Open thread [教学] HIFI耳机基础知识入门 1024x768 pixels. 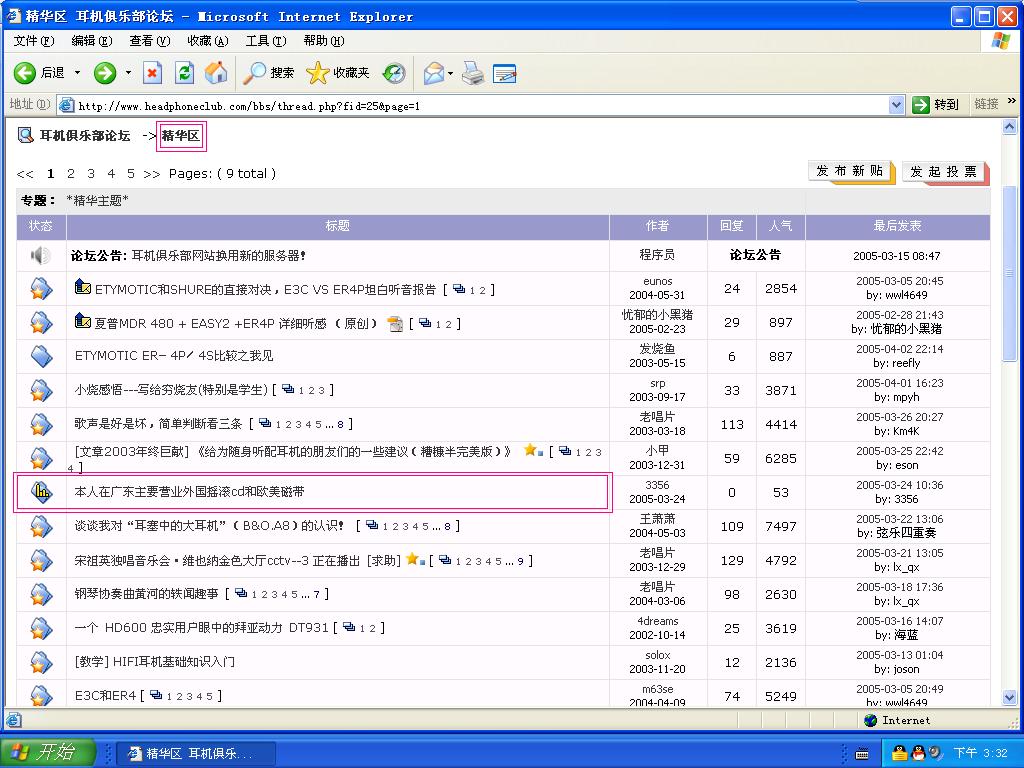click(x=155, y=662)
